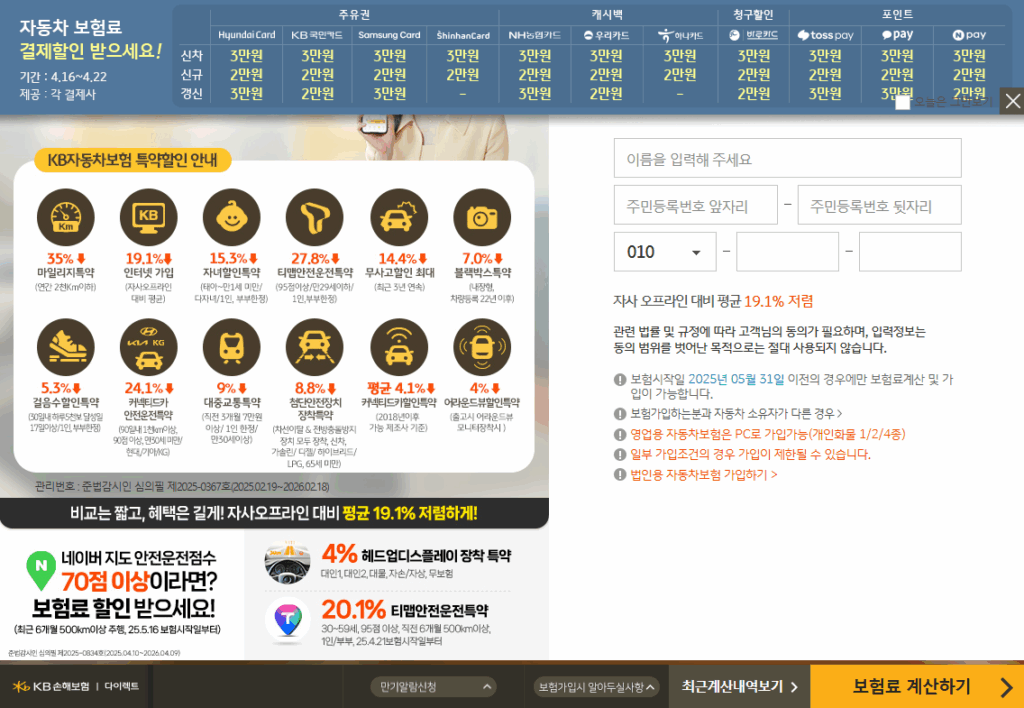Click the 하나카드 column header
1024x708 pixels.
680,35
